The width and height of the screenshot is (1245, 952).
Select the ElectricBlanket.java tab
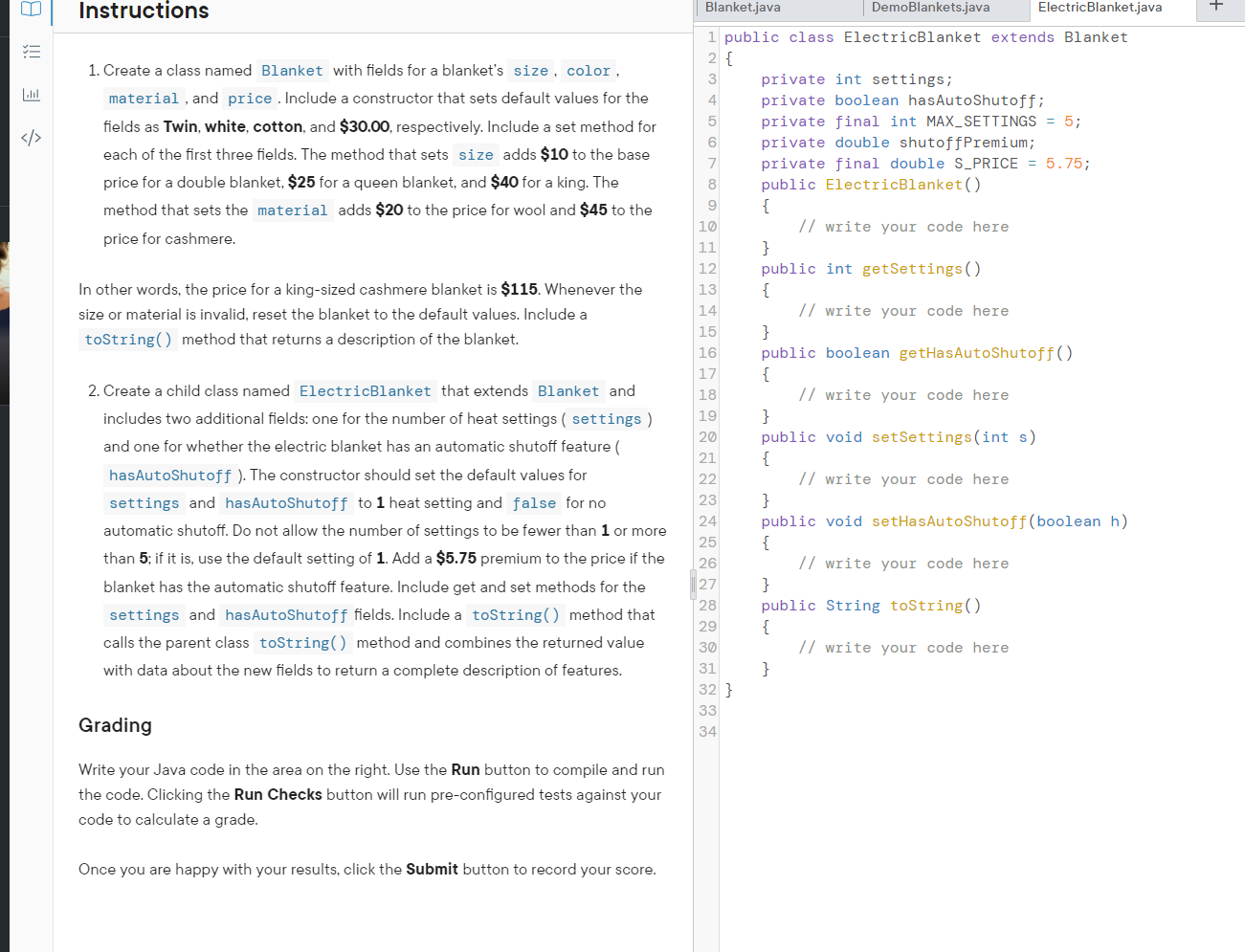point(1100,8)
